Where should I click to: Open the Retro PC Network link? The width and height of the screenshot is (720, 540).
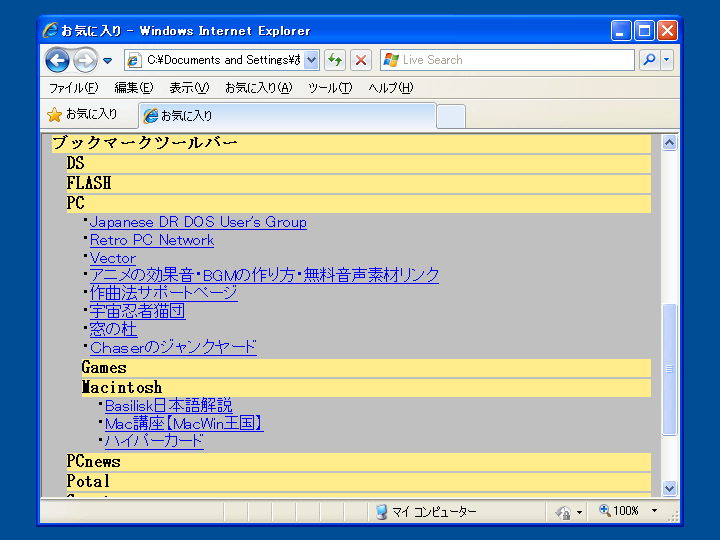click(x=152, y=240)
